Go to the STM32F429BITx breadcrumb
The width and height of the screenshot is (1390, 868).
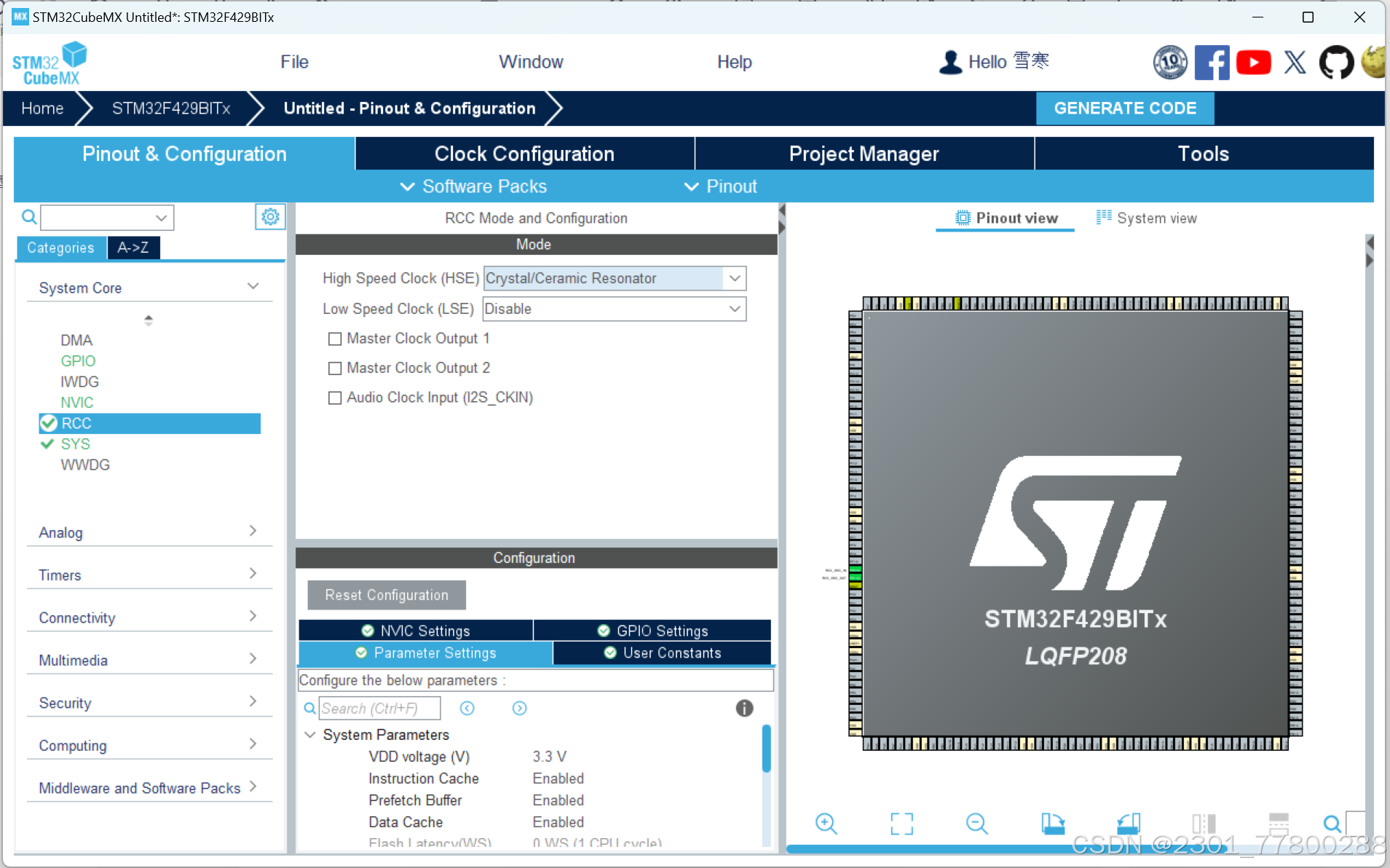[x=171, y=108]
